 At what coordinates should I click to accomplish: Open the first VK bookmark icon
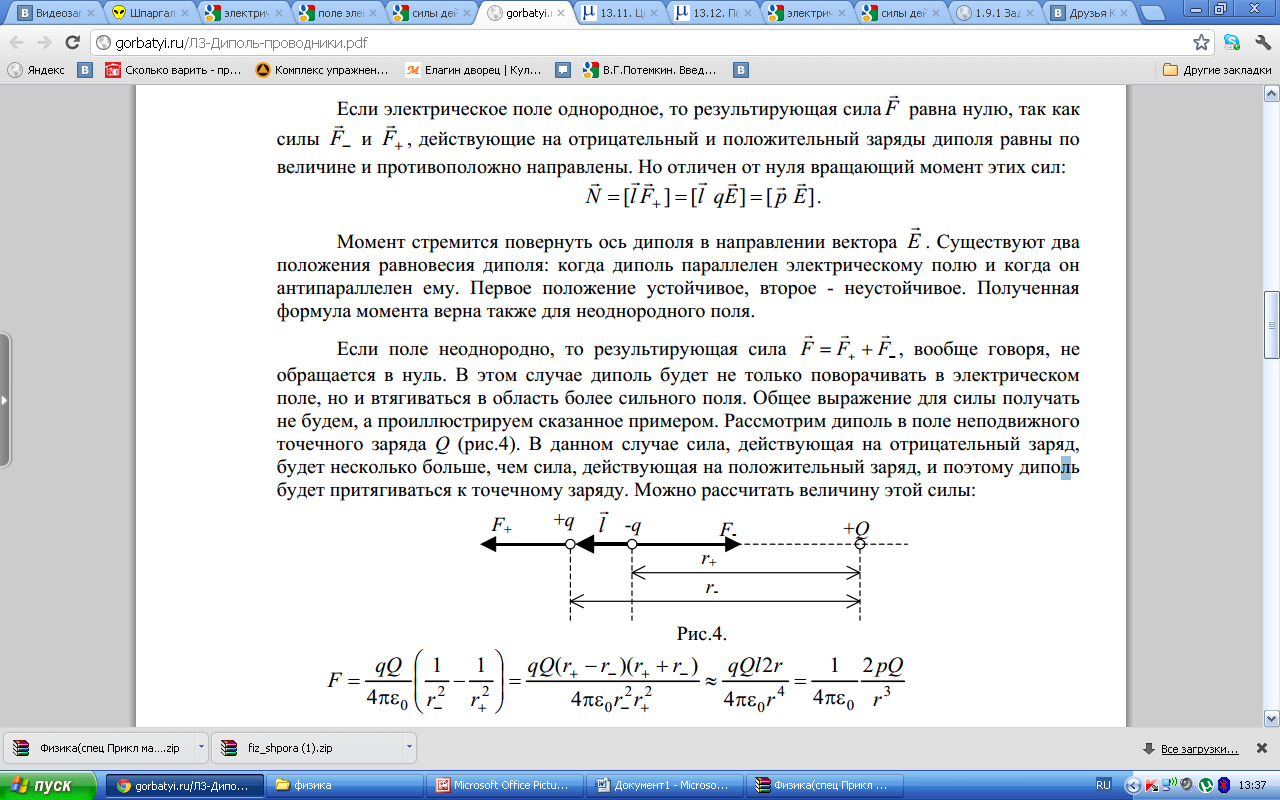coord(86,70)
